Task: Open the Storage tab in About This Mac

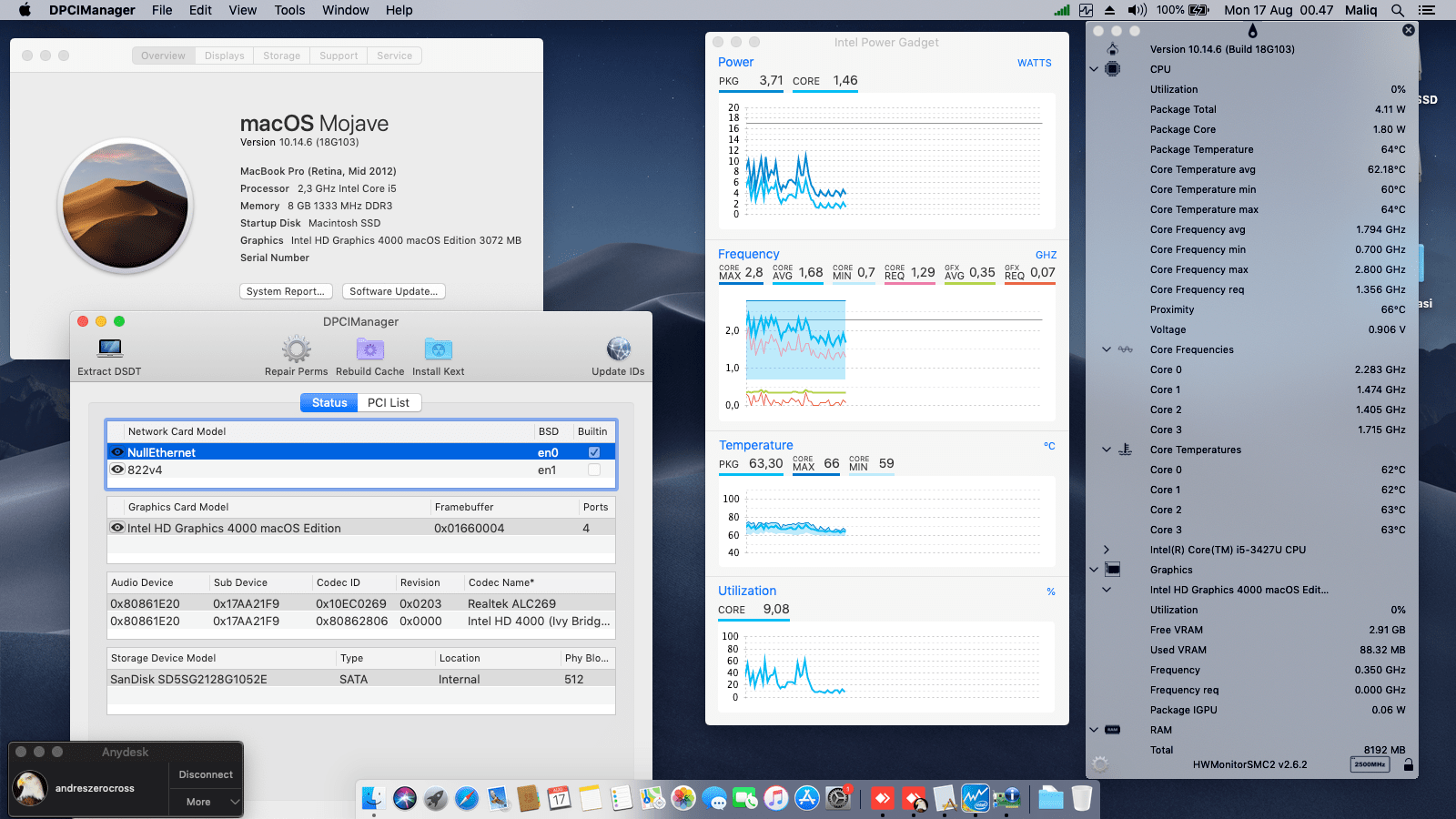Action: tap(281, 55)
